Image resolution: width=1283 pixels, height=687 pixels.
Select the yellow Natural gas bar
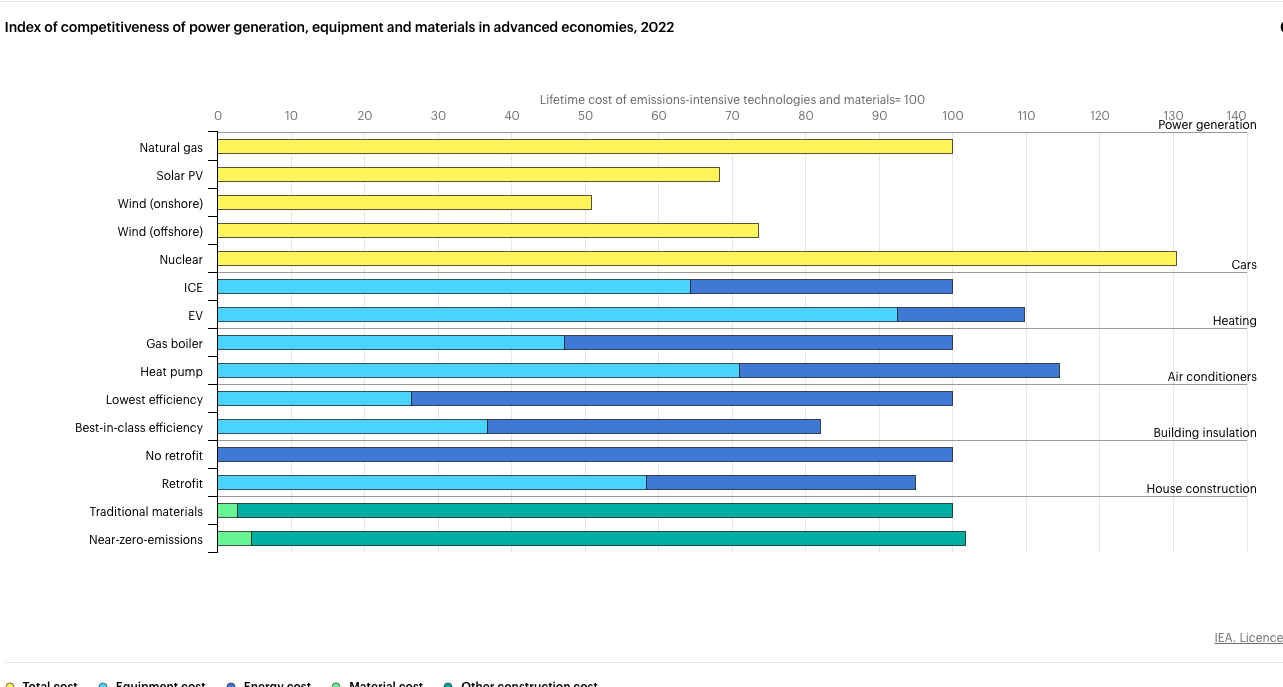(x=584, y=147)
